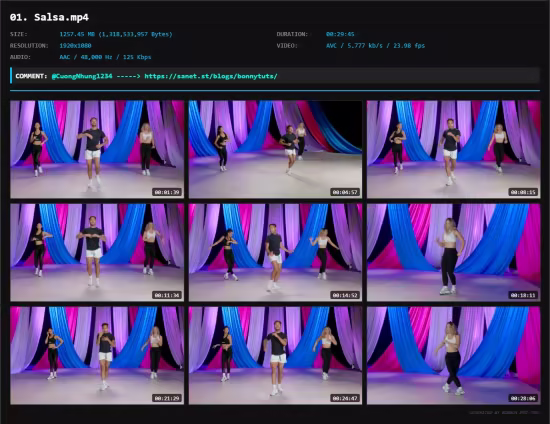This screenshot has width=550, height=424.
Task: Click the RESOLUTION: label
Action: point(29,46)
